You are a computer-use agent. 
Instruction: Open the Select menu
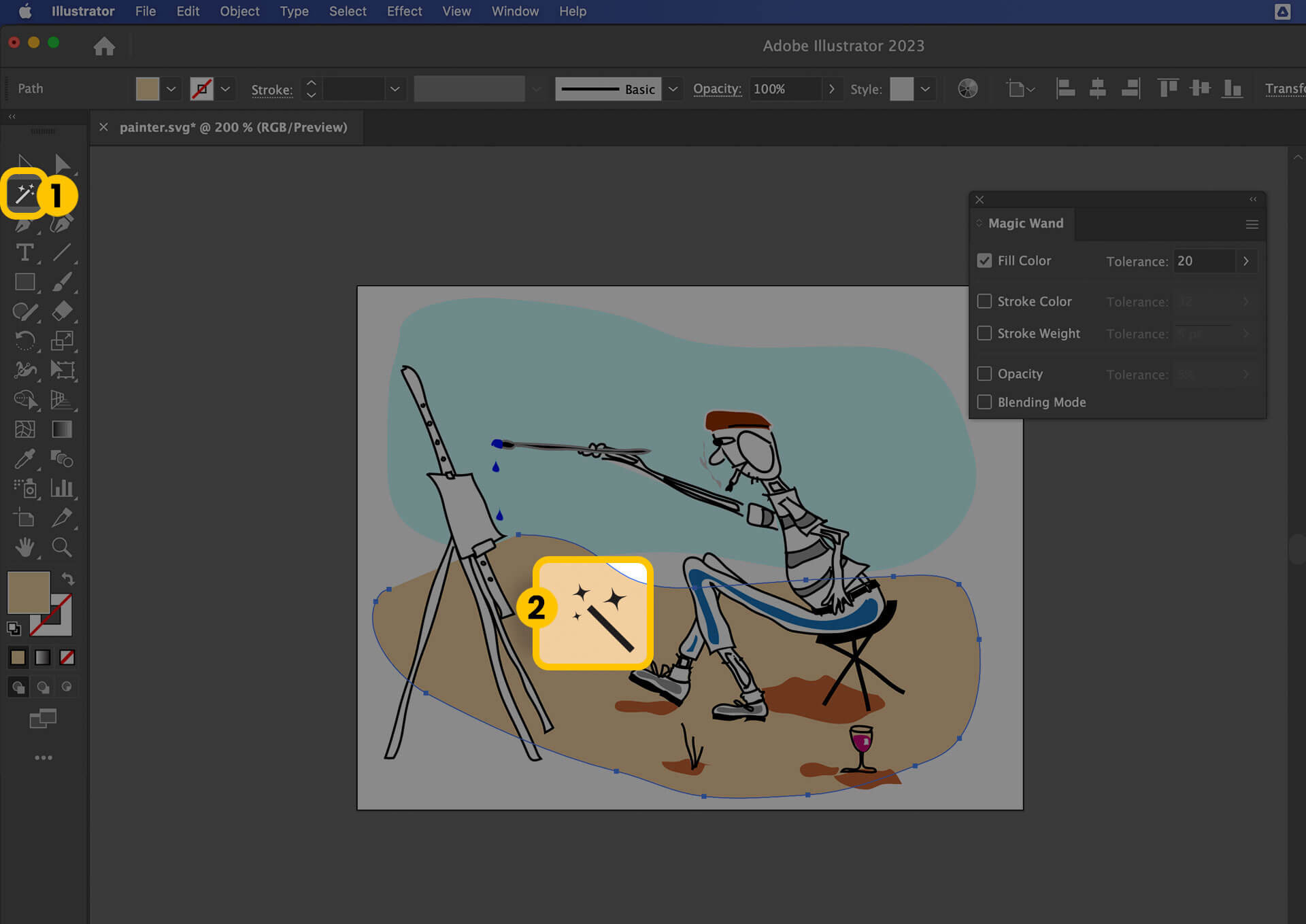pyautogui.click(x=347, y=11)
